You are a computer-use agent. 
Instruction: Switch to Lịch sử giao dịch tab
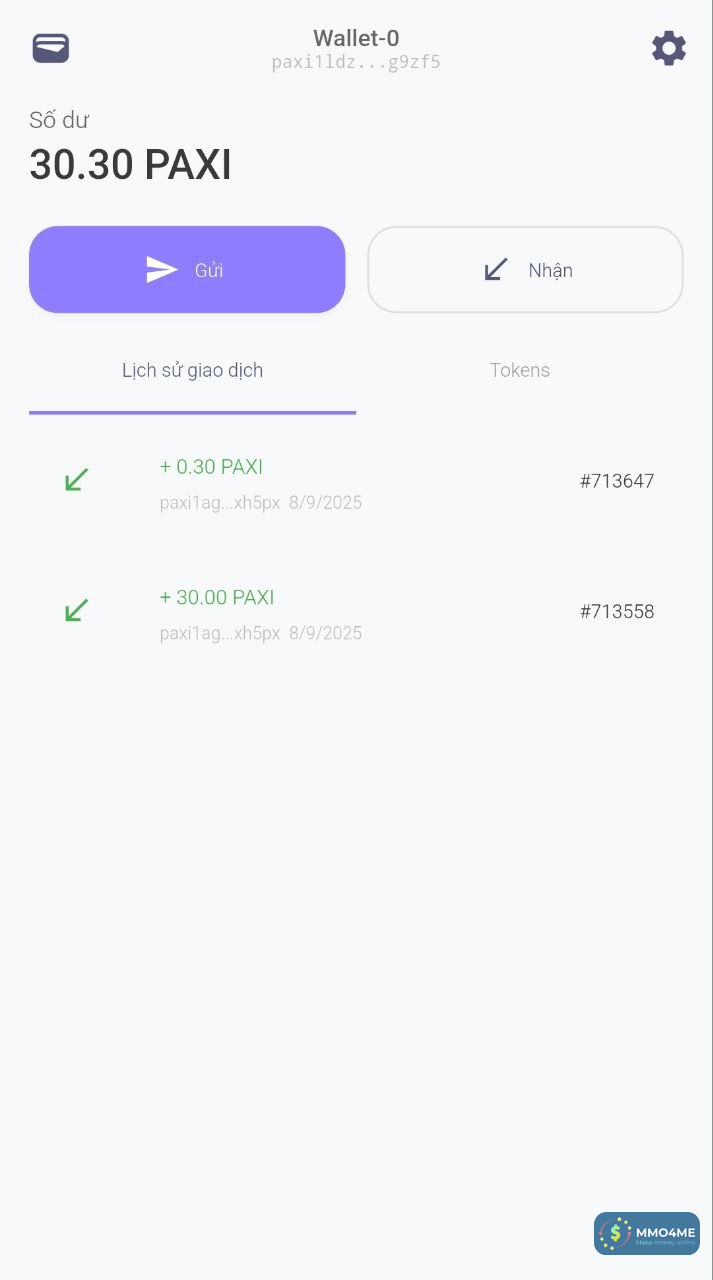point(192,370)
